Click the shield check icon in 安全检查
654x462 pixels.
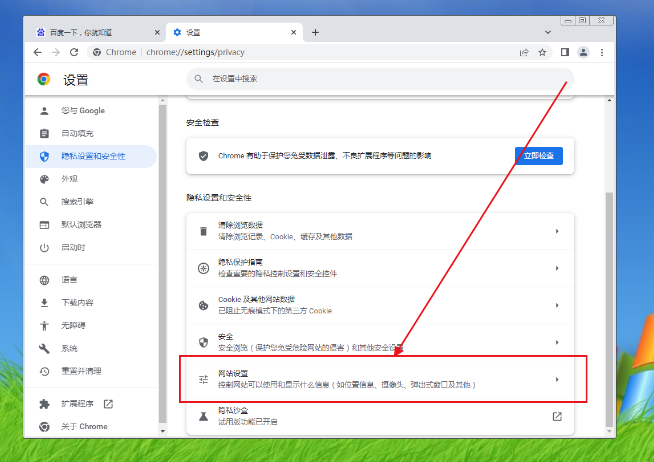pos(204,156)
